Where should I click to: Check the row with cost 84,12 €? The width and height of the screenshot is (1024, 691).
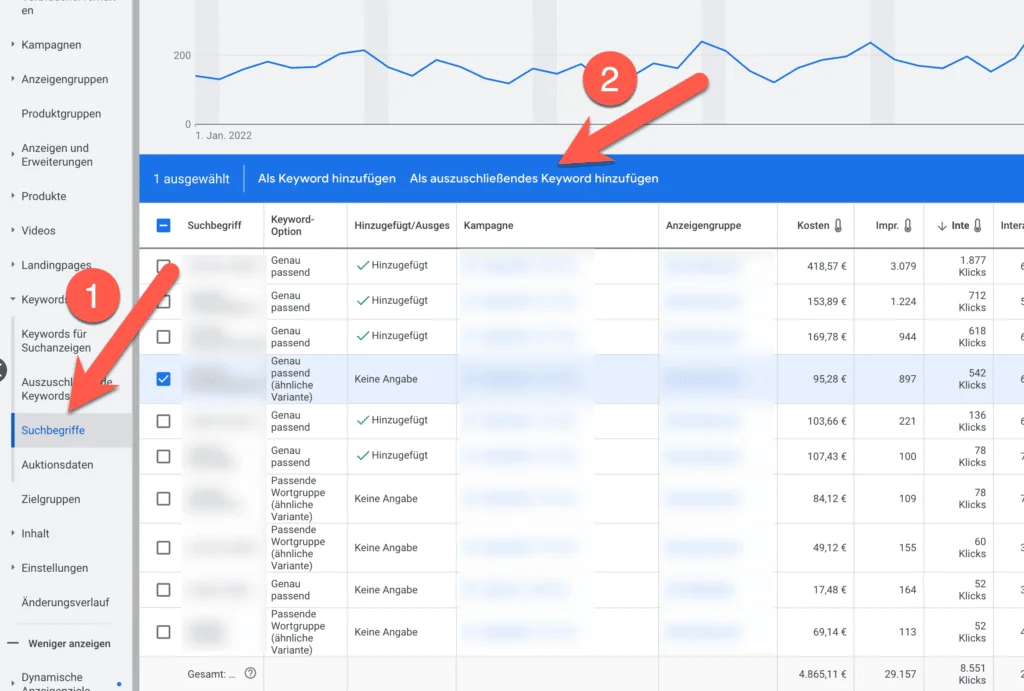(x=163, y=499)
